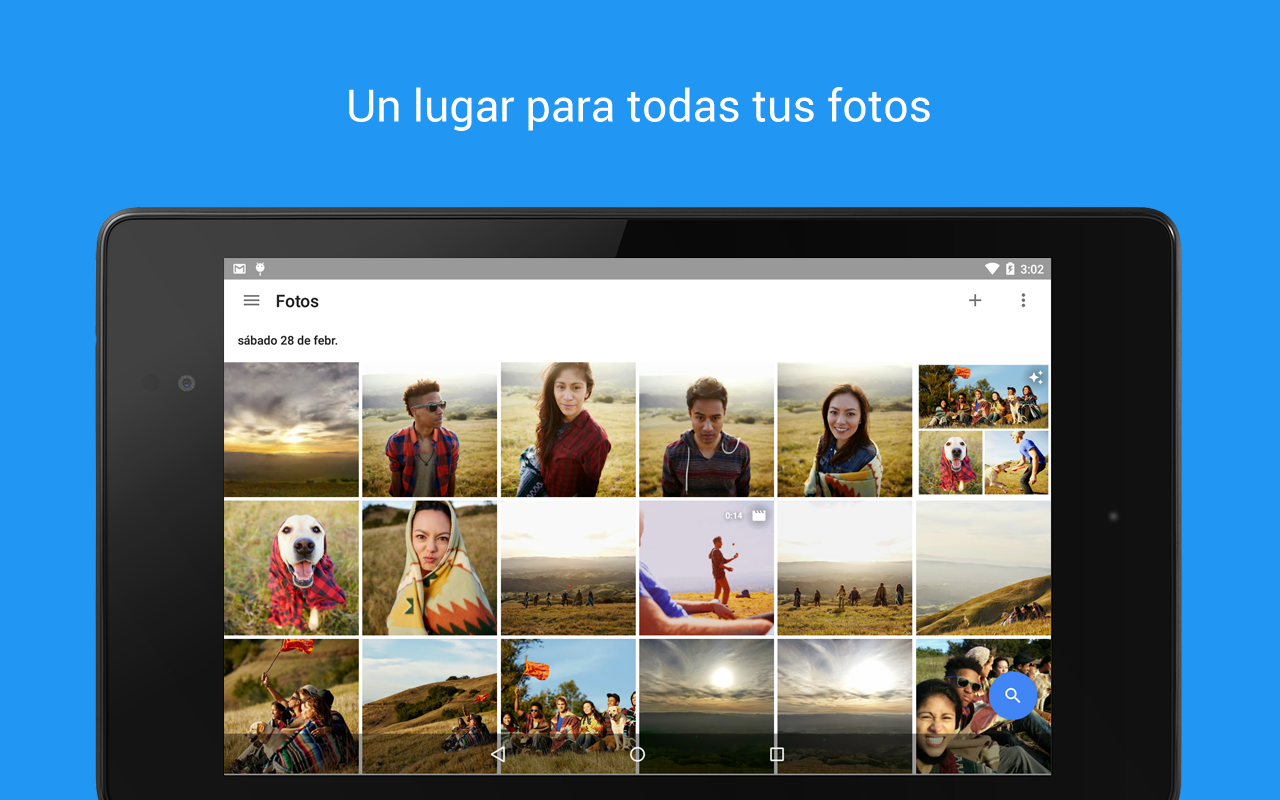Screen dimensions: 1280x800
Task: Open photo of friends sitting under orange flag on hill
Action: click(291, 706)
